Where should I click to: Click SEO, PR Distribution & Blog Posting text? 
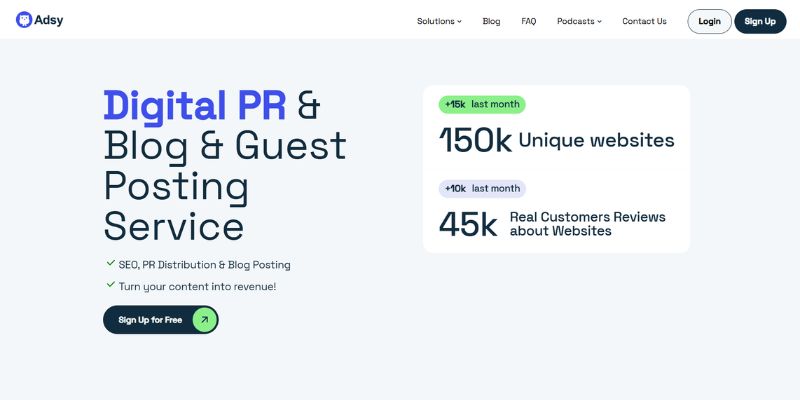(x=205, y=265)
